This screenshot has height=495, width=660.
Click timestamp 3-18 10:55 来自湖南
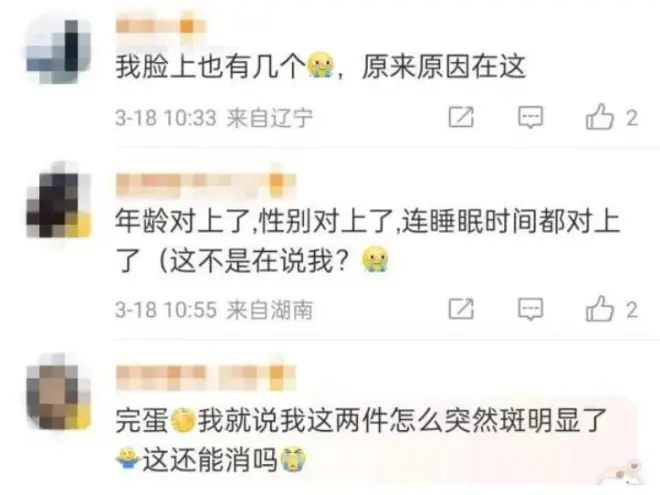pos(214,310)
